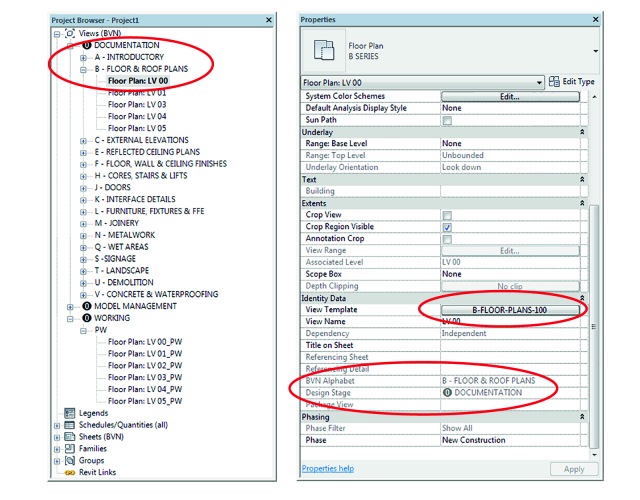Screen dimensions: 640x500
Task: Expand the A - INTRODUCTORY node
Action: tap(83, 58)
